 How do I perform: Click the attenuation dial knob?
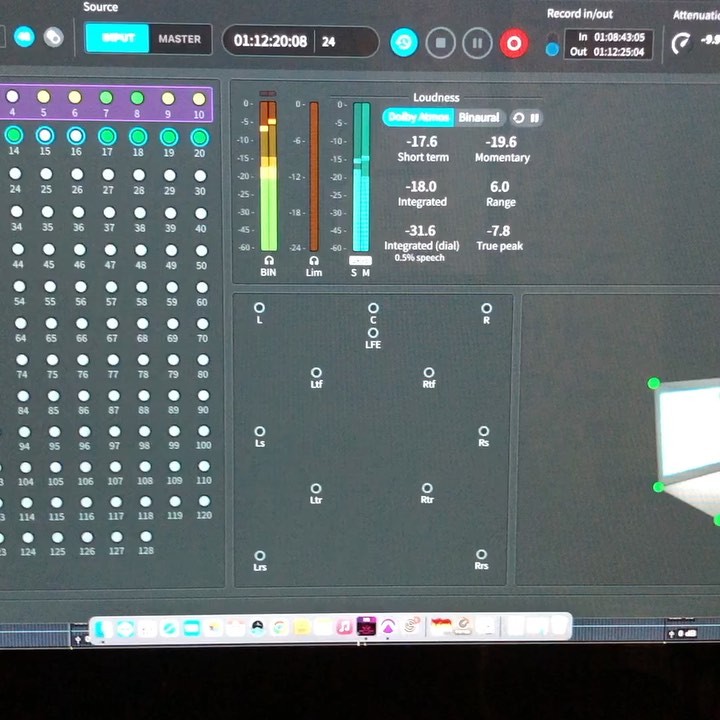681,44
